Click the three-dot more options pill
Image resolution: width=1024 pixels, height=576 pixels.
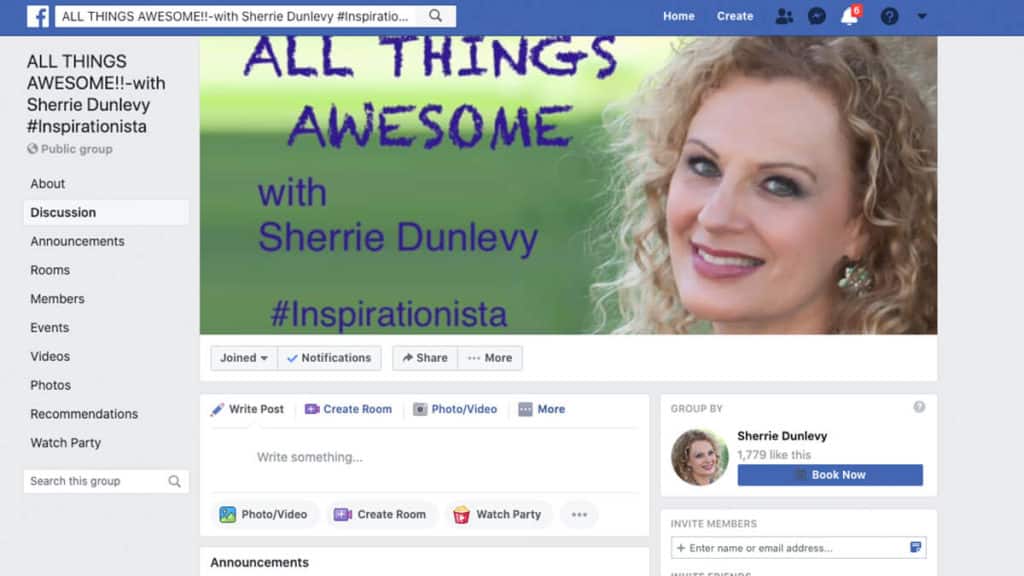(579, 514)
